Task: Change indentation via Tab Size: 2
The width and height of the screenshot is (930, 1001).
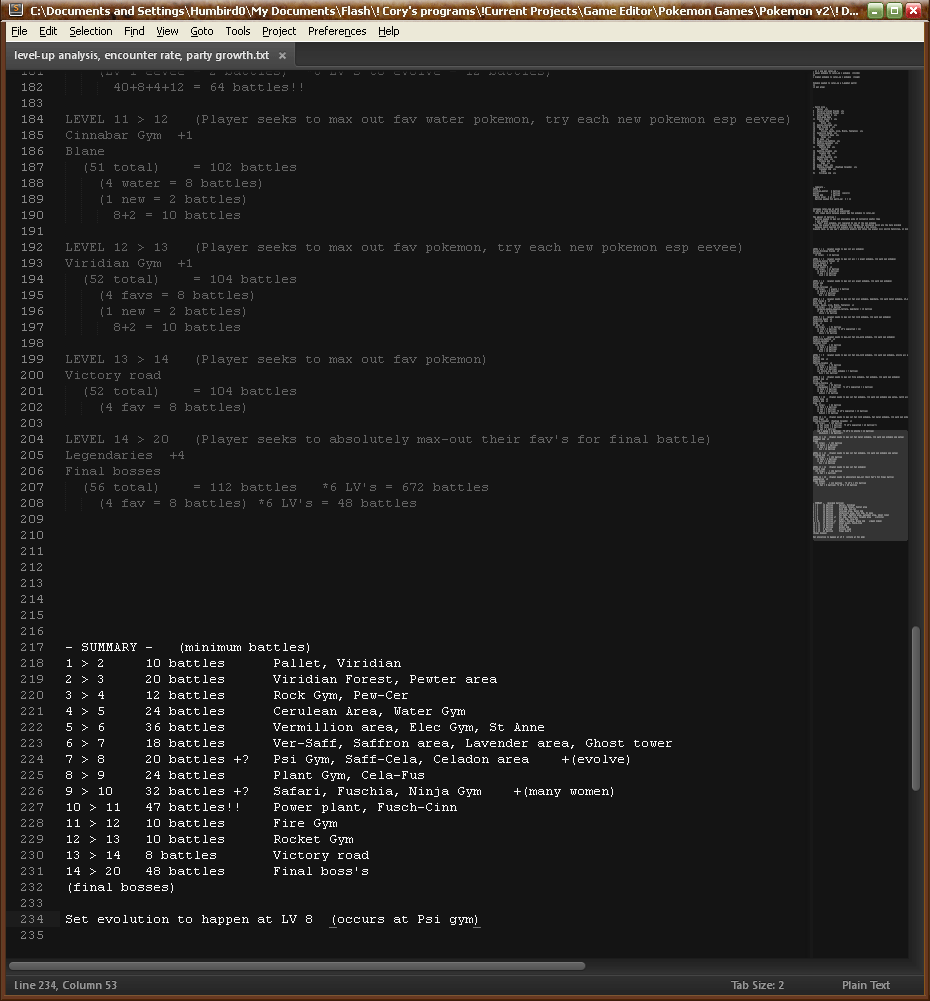Action: 757,985
